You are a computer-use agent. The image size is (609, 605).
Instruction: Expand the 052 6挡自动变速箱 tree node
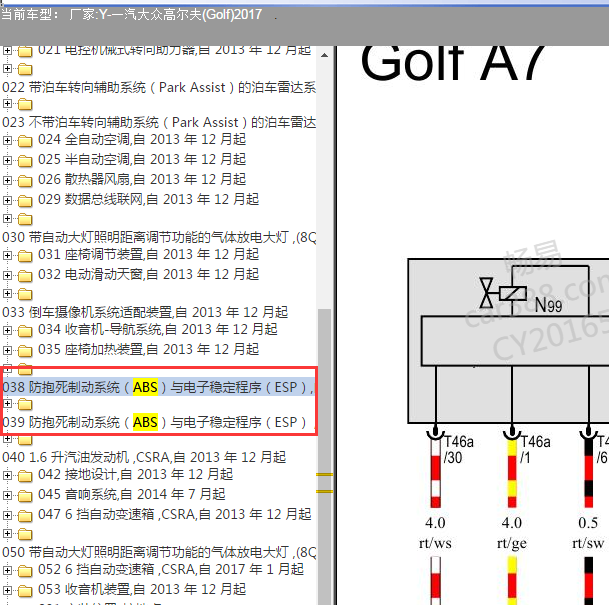click(7, 570)
